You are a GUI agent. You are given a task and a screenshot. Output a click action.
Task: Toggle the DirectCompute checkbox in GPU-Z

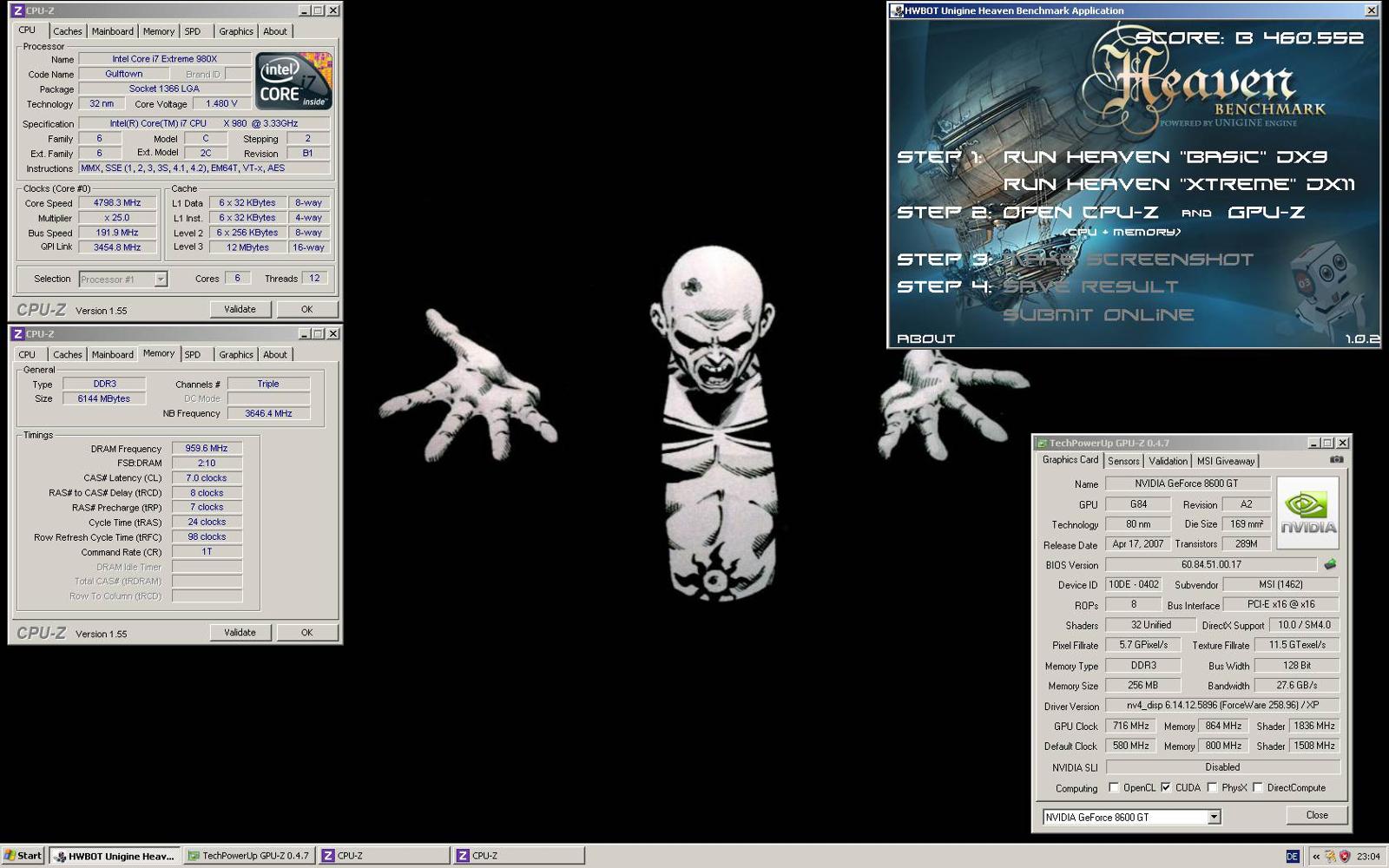(x=1257, y=787)
